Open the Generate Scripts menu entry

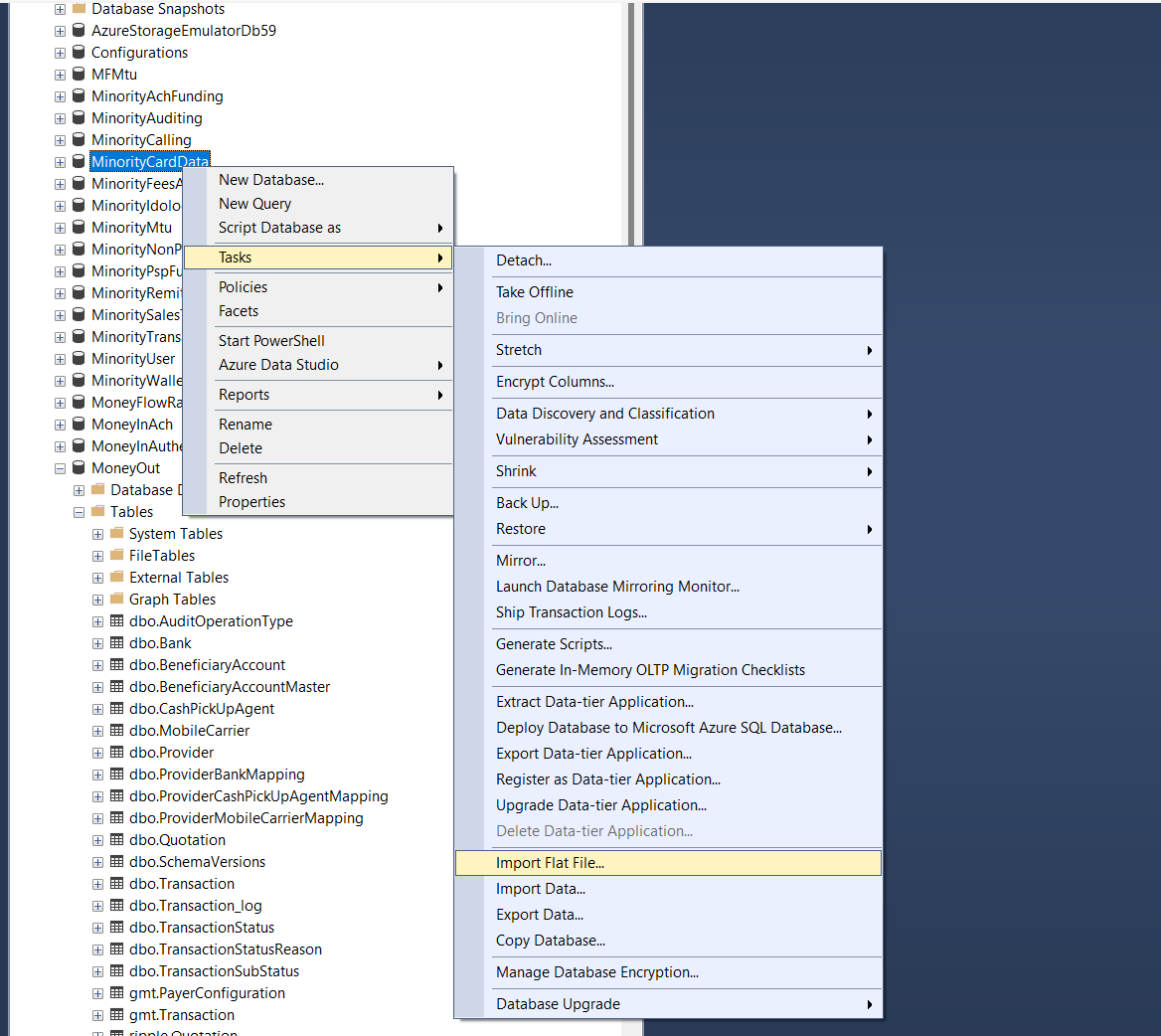point(554,644)
